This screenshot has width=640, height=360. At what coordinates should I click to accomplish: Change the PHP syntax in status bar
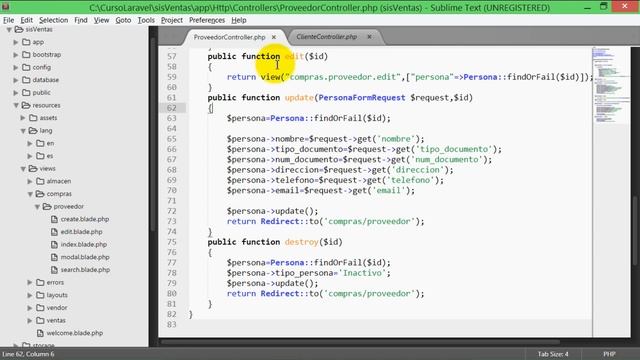pos(609,354)
